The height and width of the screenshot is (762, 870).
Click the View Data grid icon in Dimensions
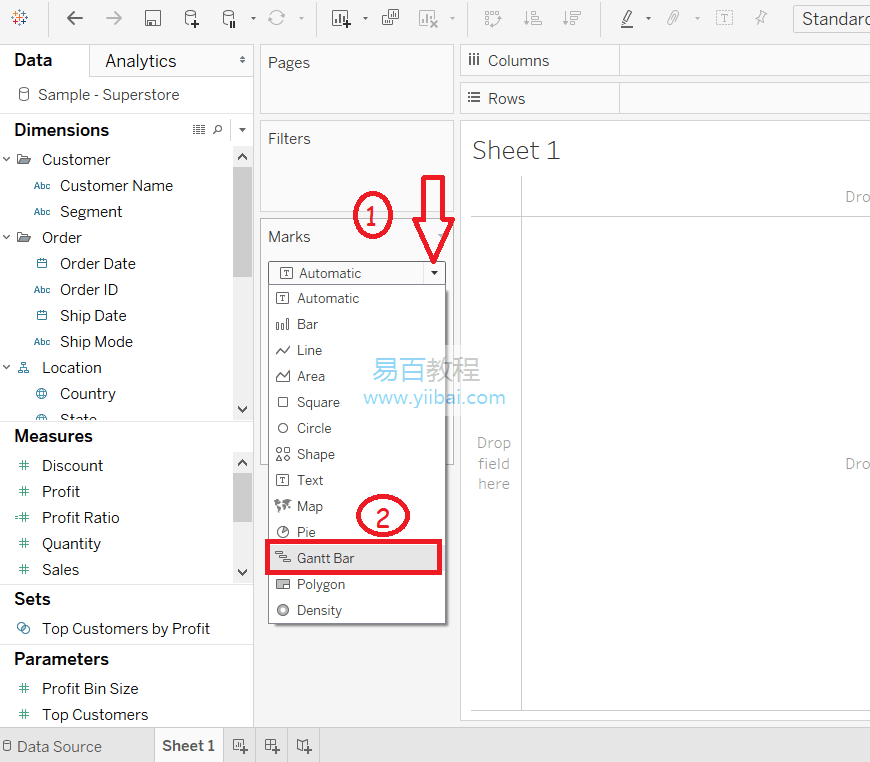199,129
